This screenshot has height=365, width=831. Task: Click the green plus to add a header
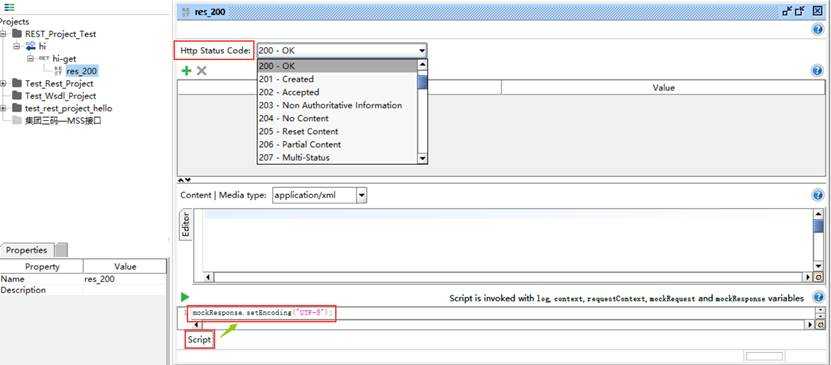coord(186,70)
